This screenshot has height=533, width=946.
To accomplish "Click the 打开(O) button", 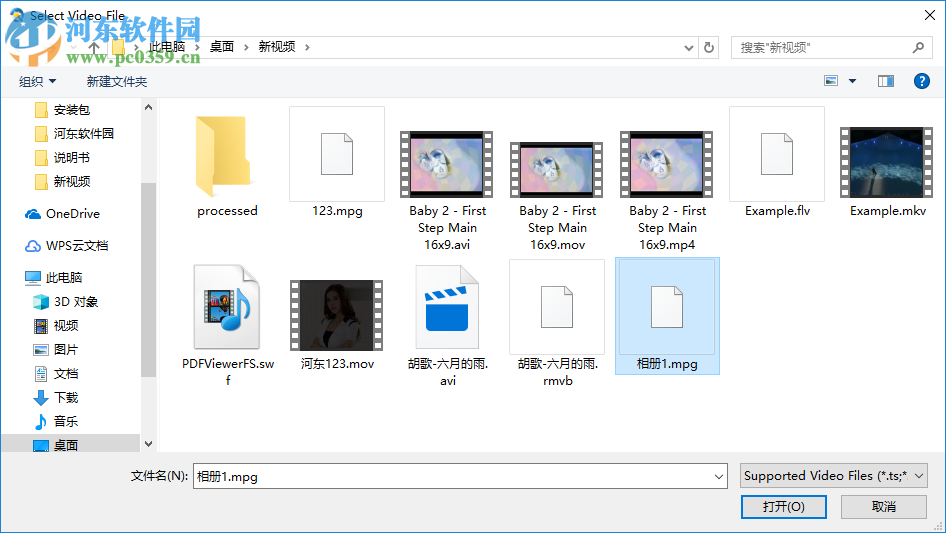I will 784,506.
